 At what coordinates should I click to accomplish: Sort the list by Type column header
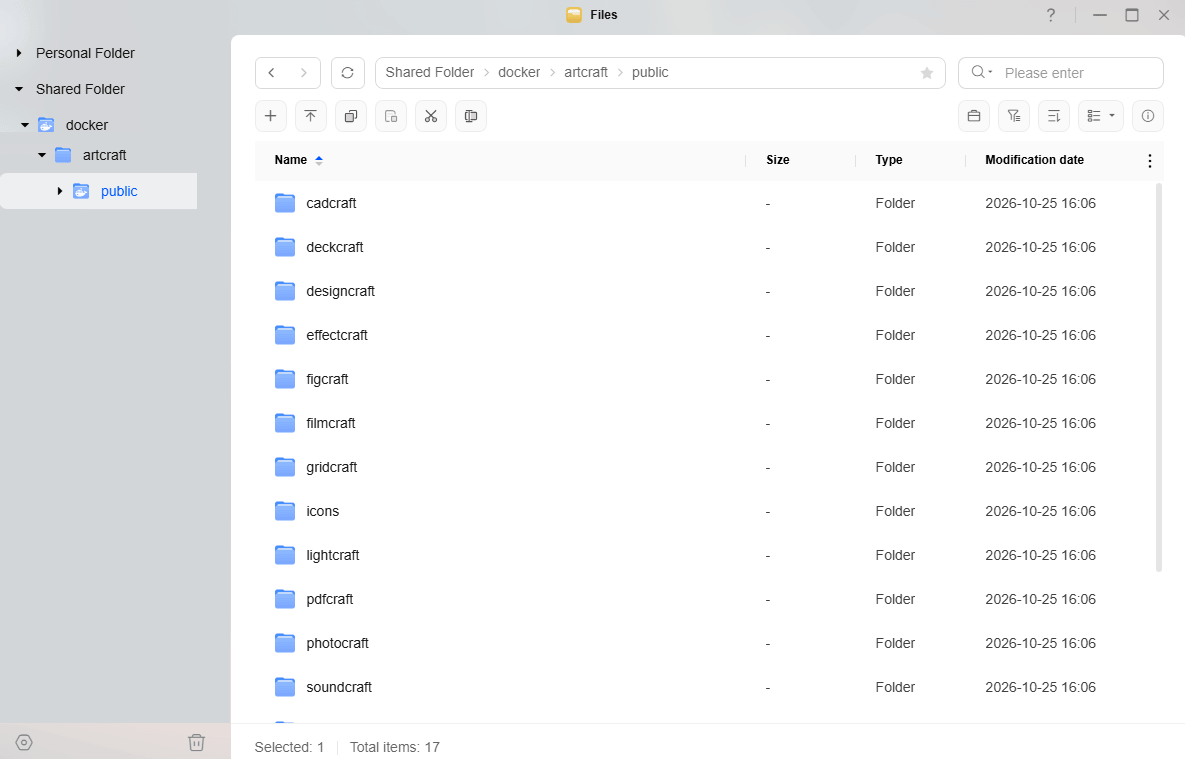(x=889, y=160)
